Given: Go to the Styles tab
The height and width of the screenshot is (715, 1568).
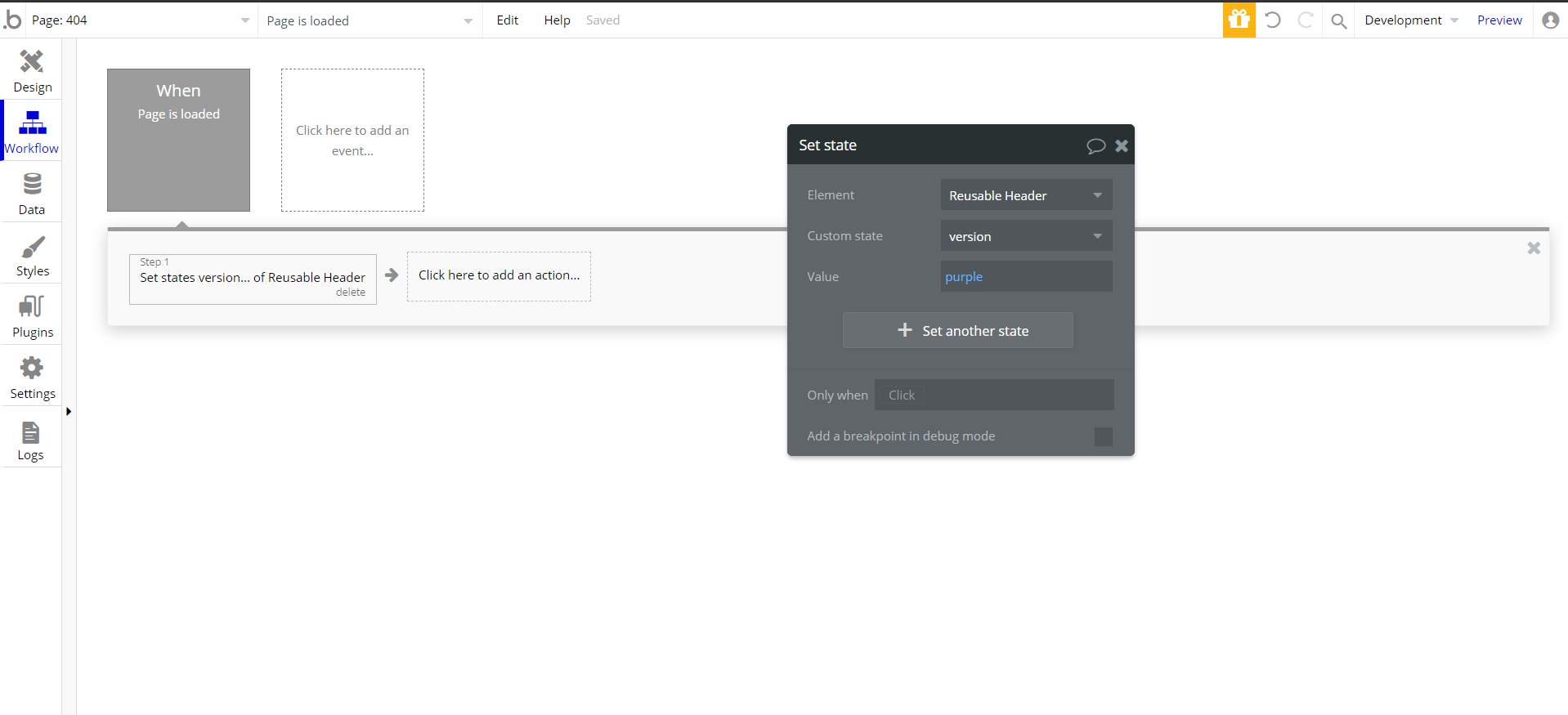Looking at the screenshot, I should point(32,254).
